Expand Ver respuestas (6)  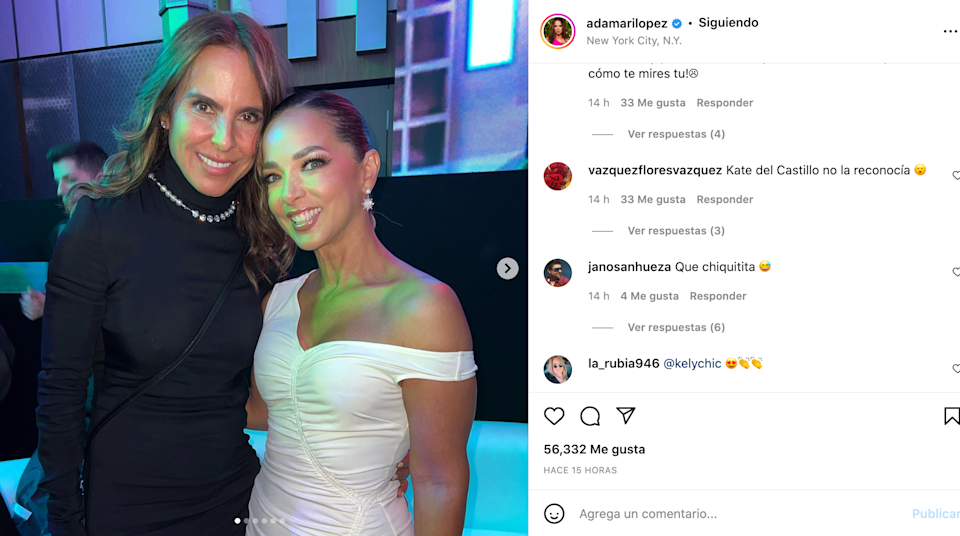[676, 328]
